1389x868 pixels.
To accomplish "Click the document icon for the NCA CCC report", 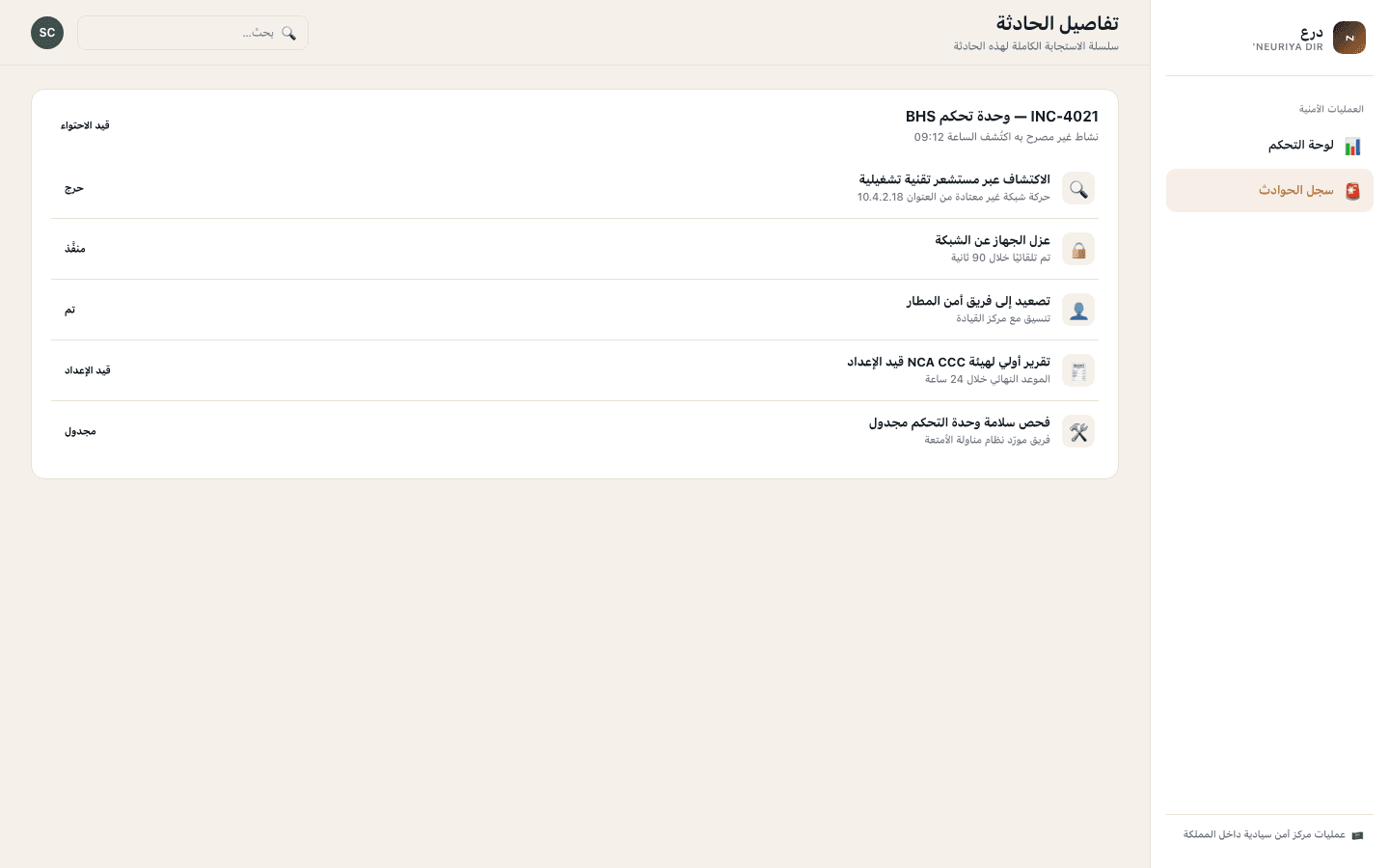I will [x=1078, y=370].
